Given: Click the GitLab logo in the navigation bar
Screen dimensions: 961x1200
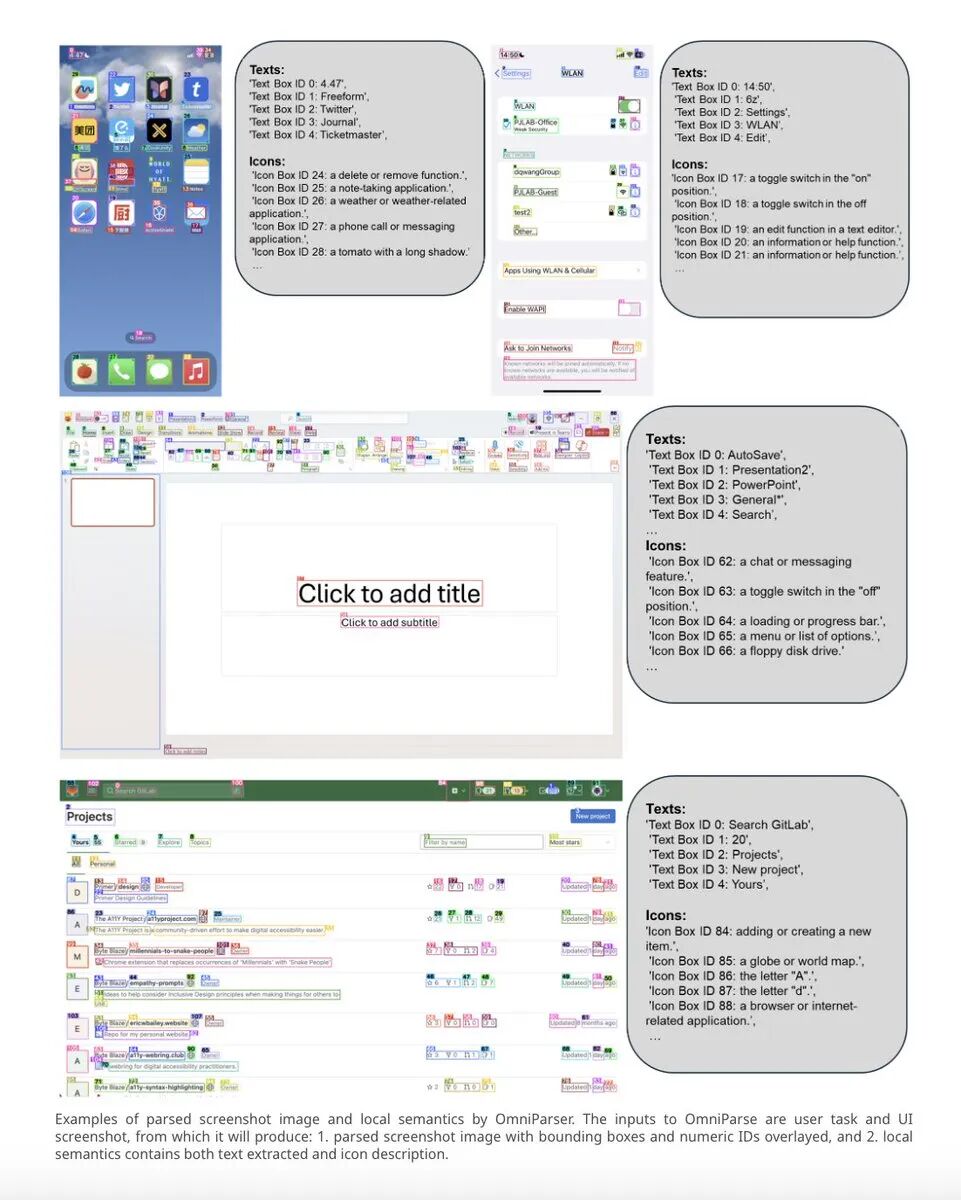Looking at the screenshot, I should (x=71, y=790).
